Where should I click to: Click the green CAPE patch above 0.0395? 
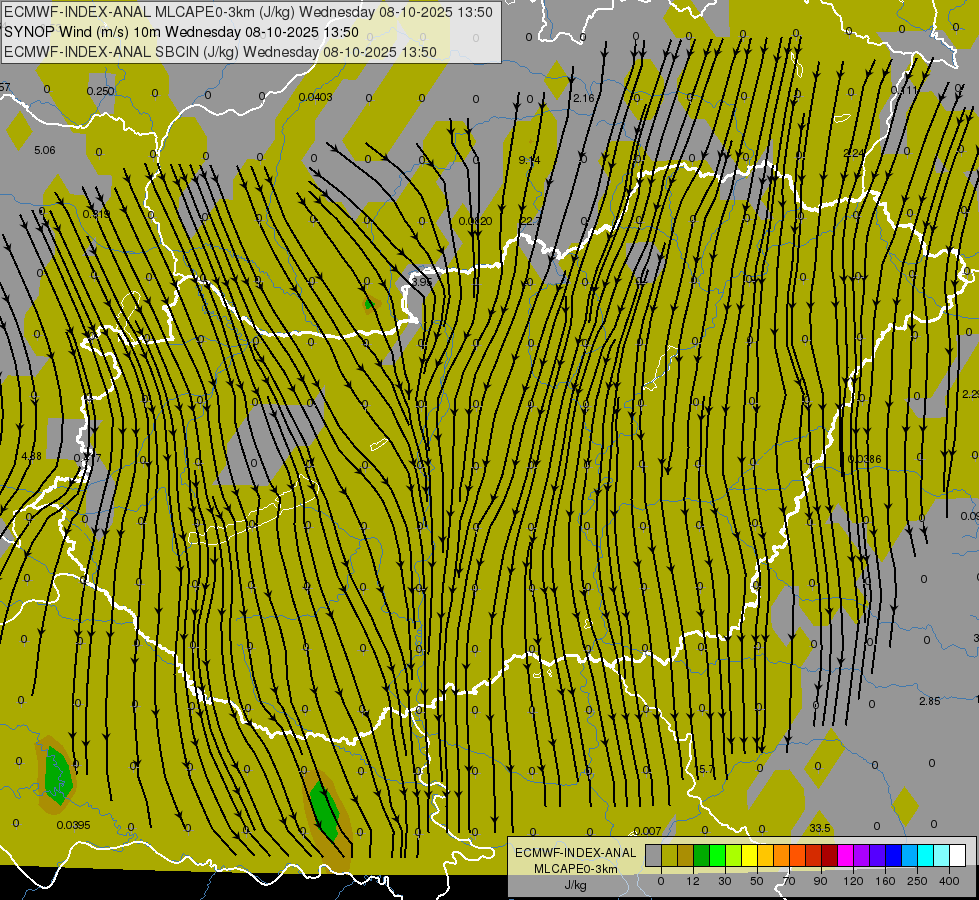[58, 774]
